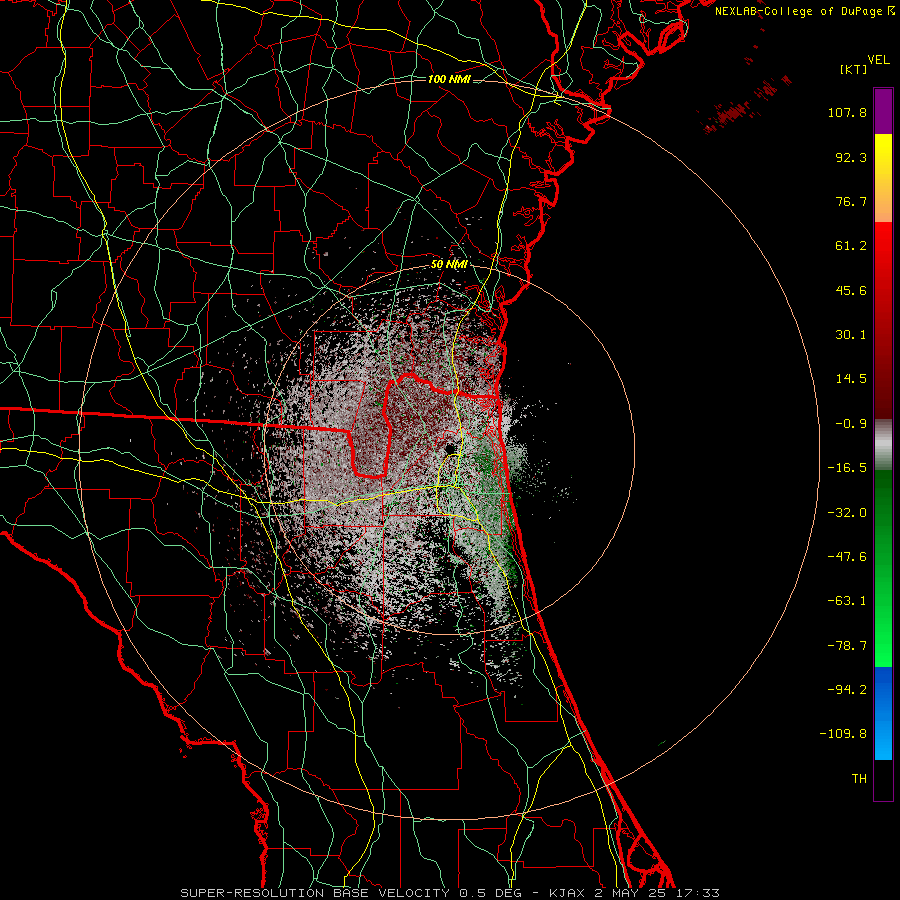Click the gray zero-velocity band on scale
The width and height of the screenshot is (900, 900).
coord(883,445)
